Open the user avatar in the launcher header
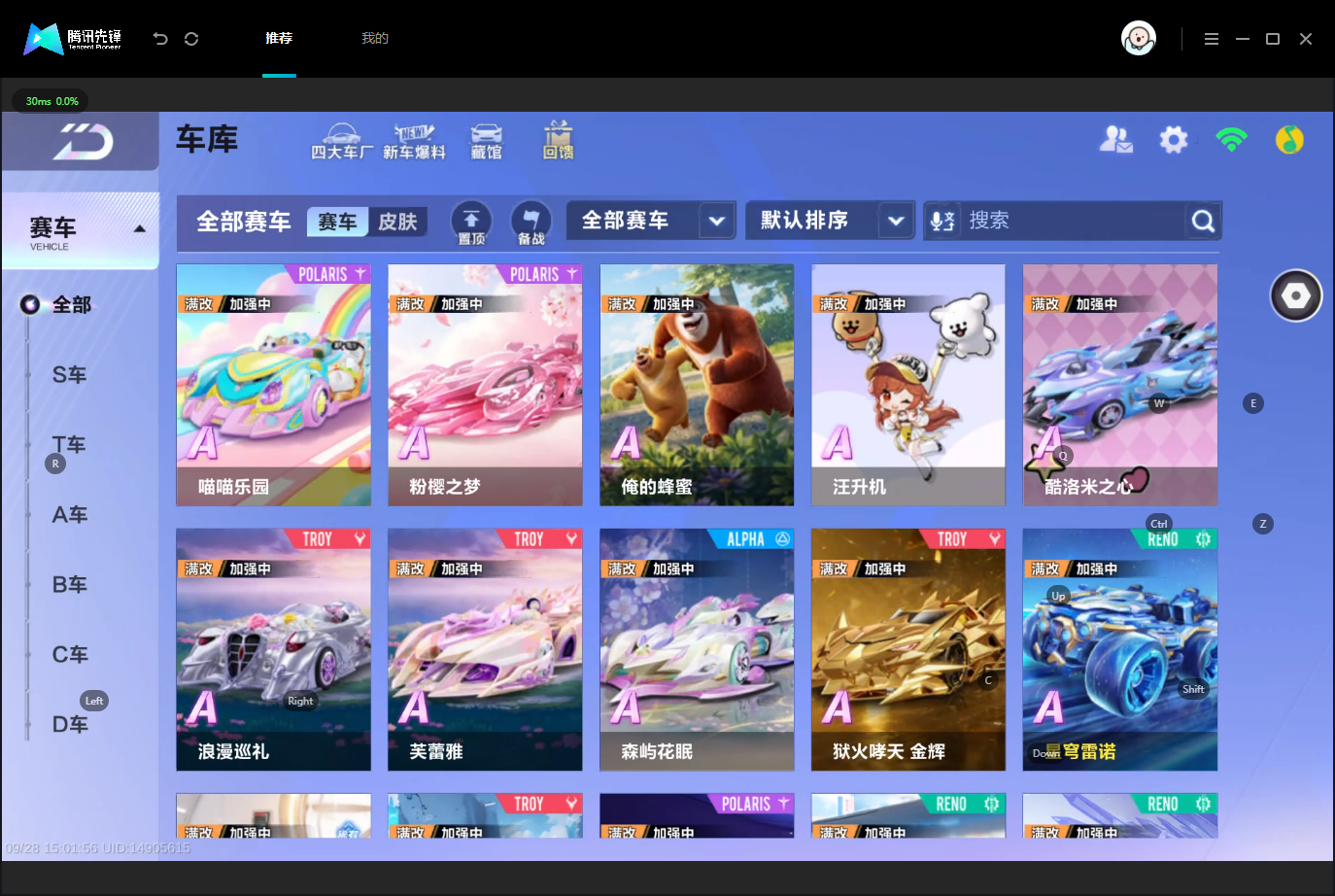Viewport: 1335px width, 896px height. pos(1139,39)
